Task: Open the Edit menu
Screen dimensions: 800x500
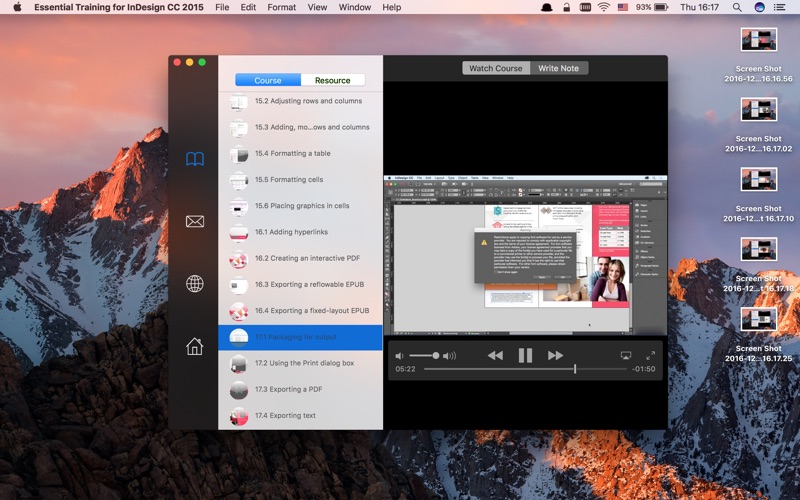Action: tap(248, 7)
